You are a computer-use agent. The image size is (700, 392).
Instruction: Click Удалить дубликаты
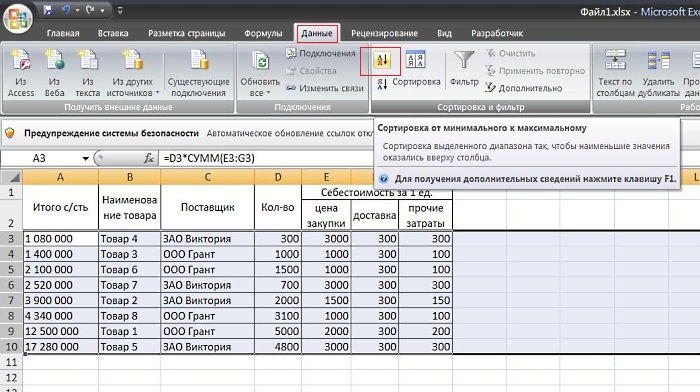pyautogui.click(x=658, y=73)
